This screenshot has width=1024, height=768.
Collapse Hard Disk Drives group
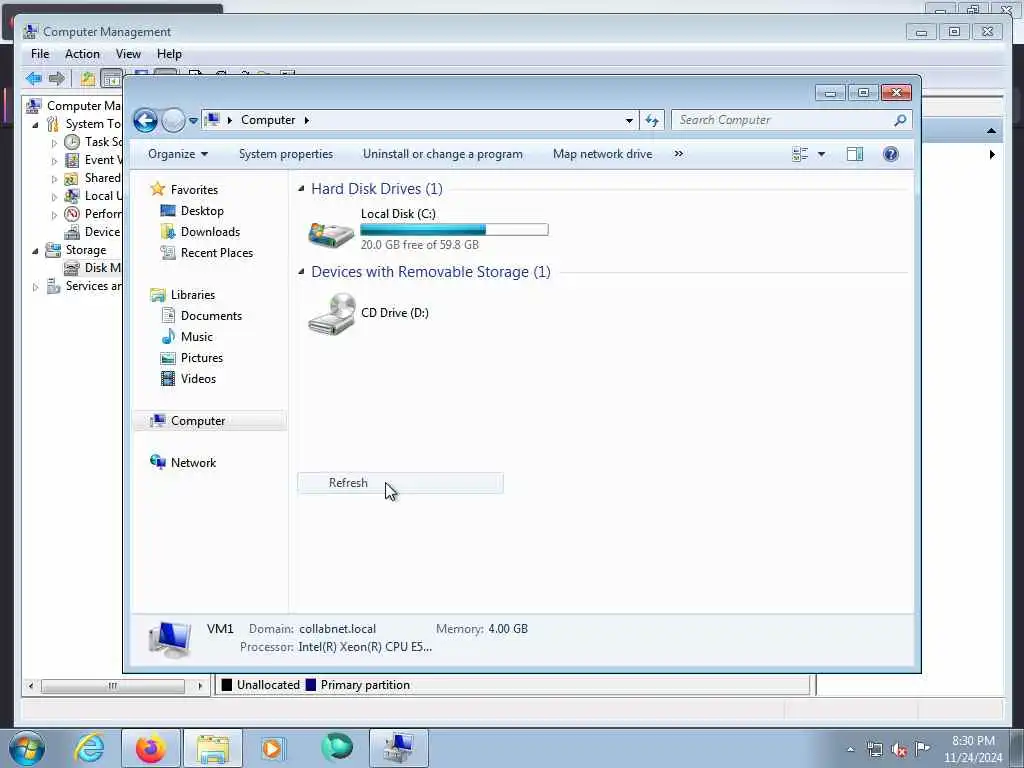pos(301,189)
